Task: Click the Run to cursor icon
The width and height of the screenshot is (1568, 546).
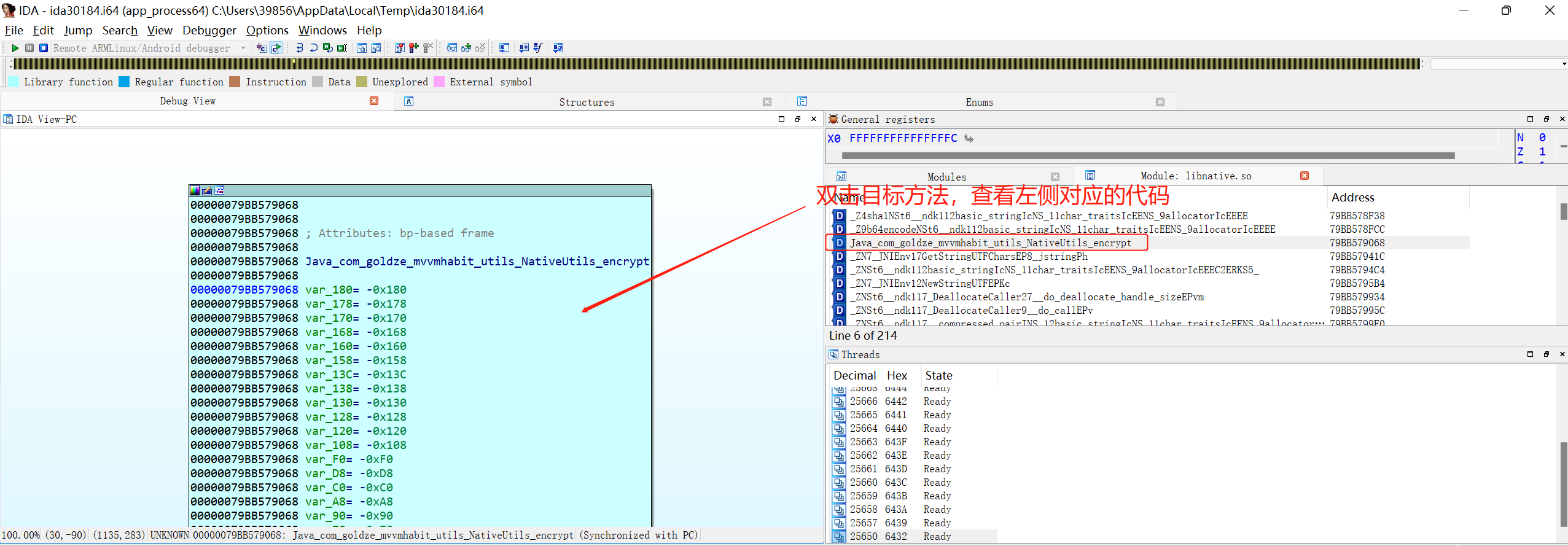Action: coord(342,48)
